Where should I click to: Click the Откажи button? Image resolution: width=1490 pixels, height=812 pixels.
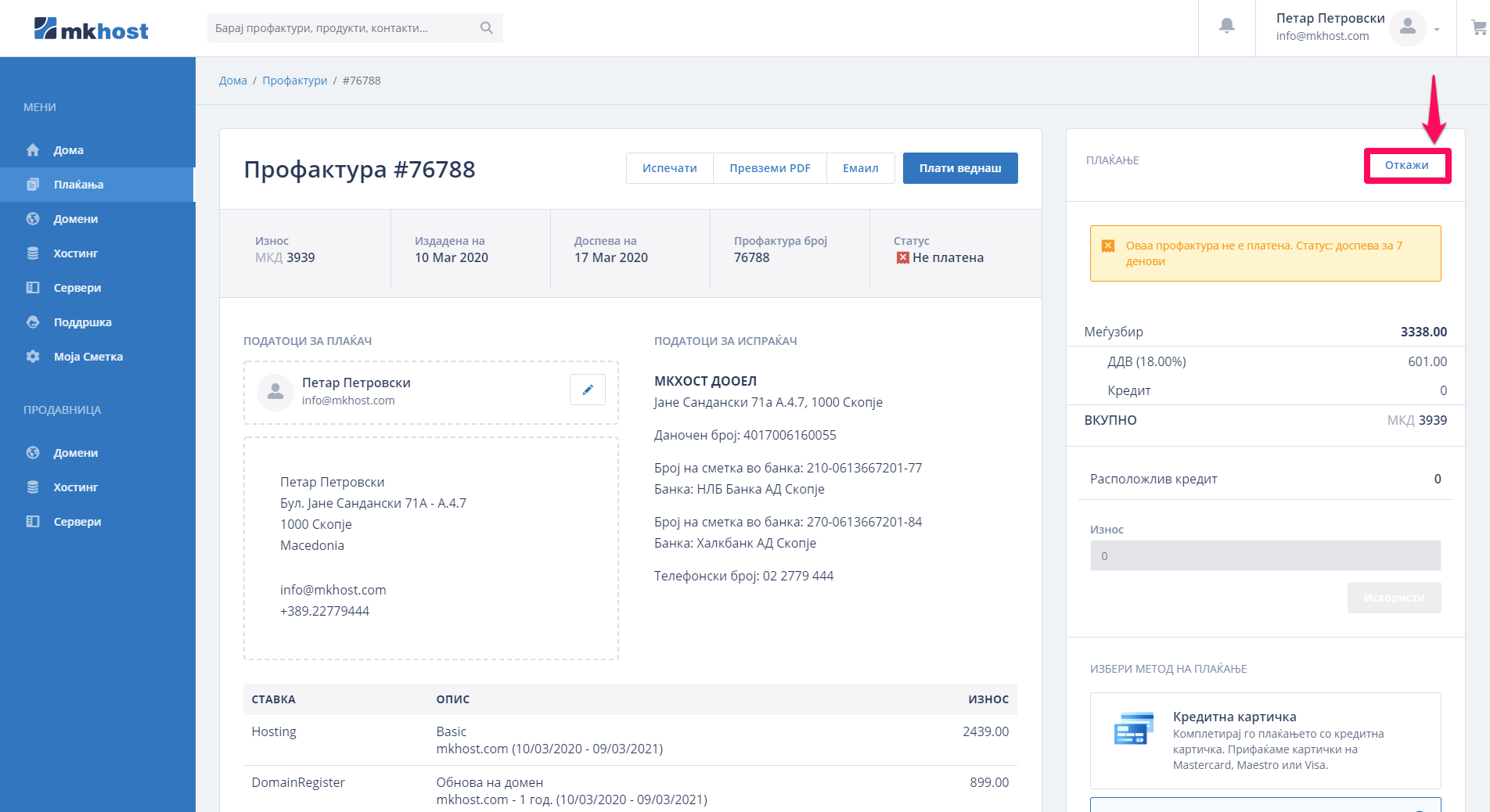click(x=1406, y=165)
